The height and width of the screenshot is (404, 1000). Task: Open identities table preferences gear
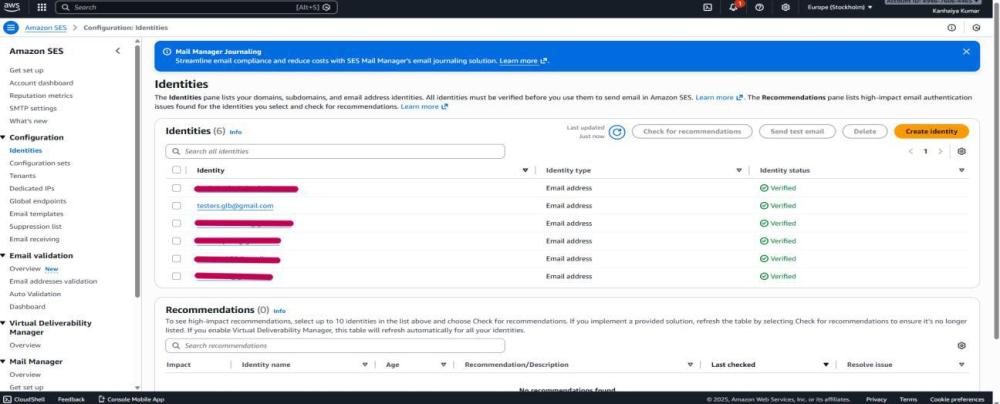961,151
